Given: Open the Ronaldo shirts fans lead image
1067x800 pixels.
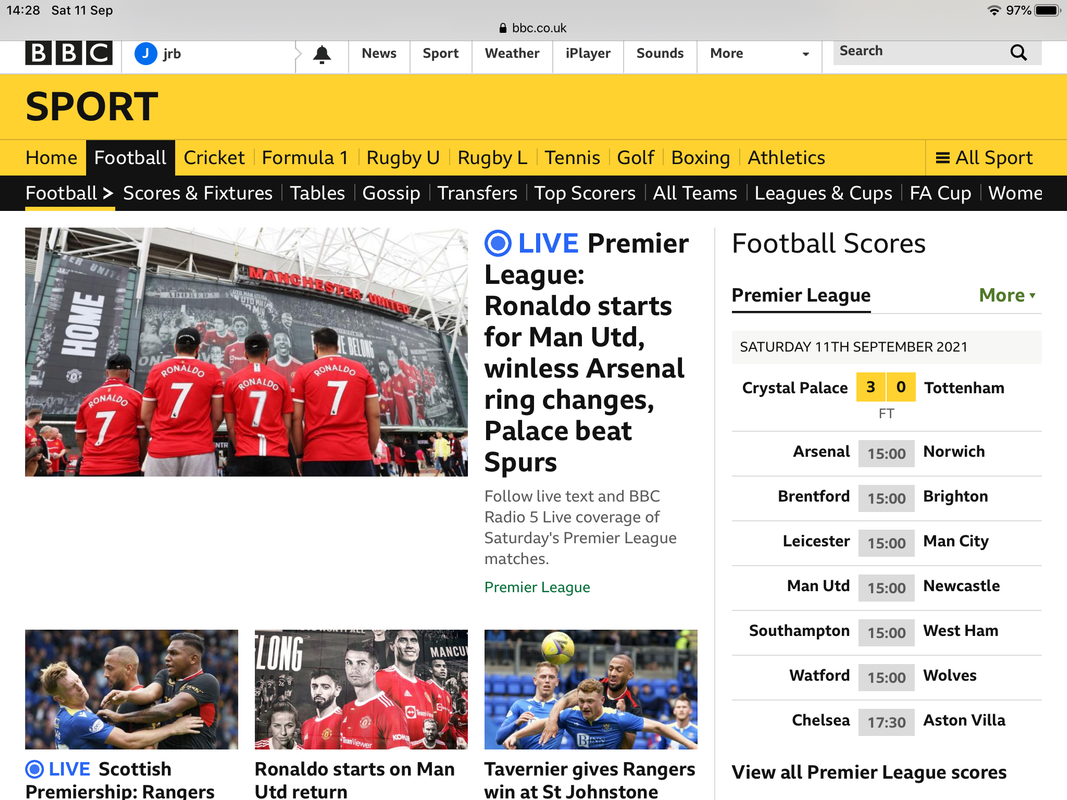Looking at the screenshot, I should [x=246, y=352].
